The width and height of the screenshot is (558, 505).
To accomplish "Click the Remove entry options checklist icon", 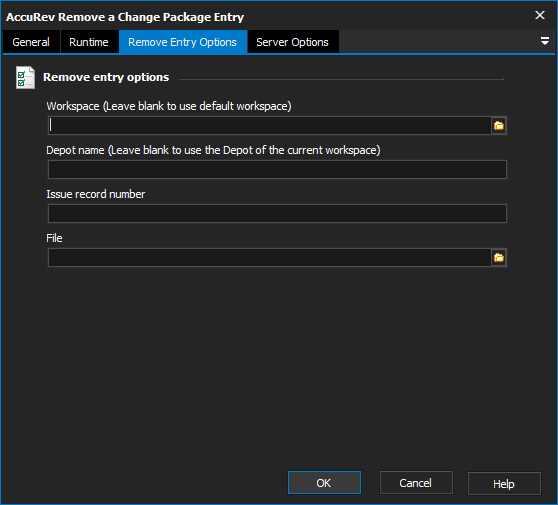I will tap(25, 77).
